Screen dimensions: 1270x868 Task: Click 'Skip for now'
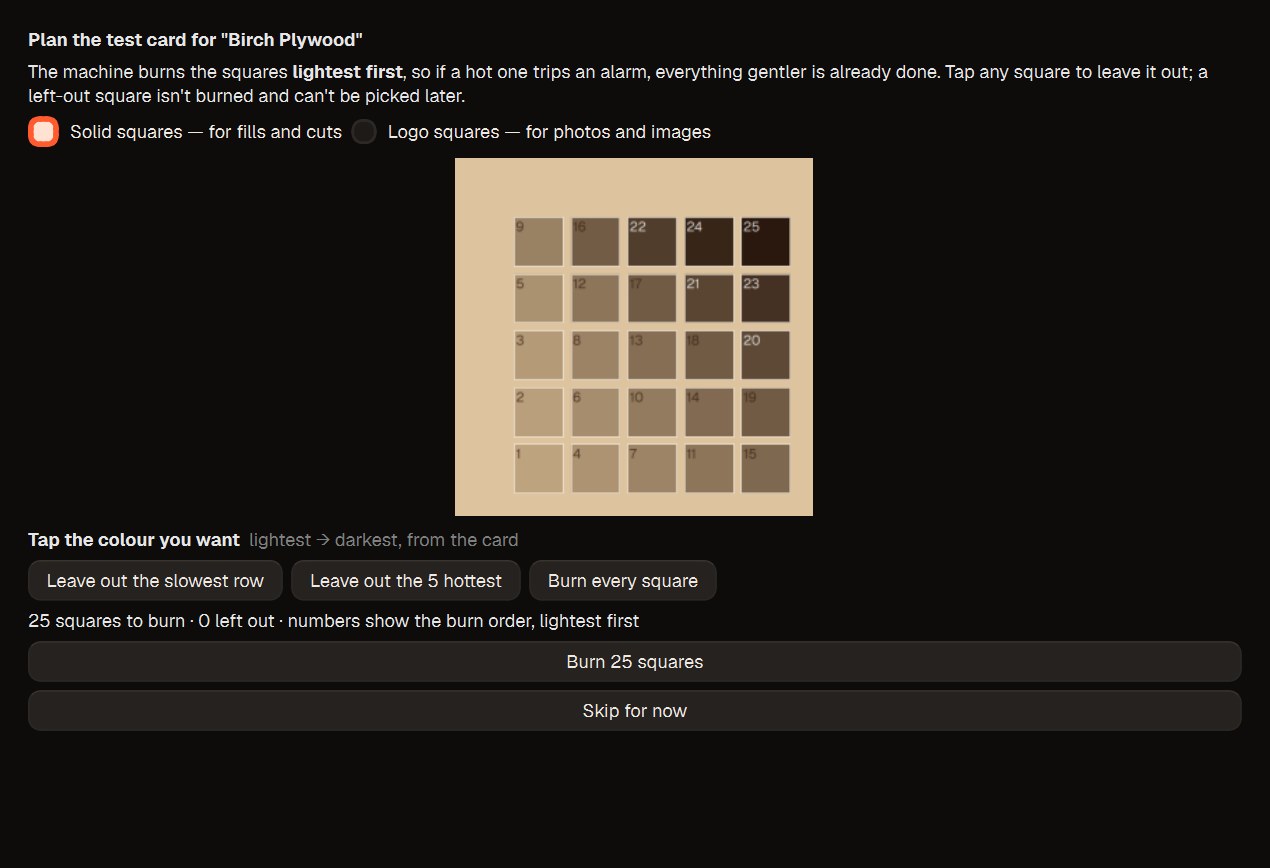coord(635,711)
